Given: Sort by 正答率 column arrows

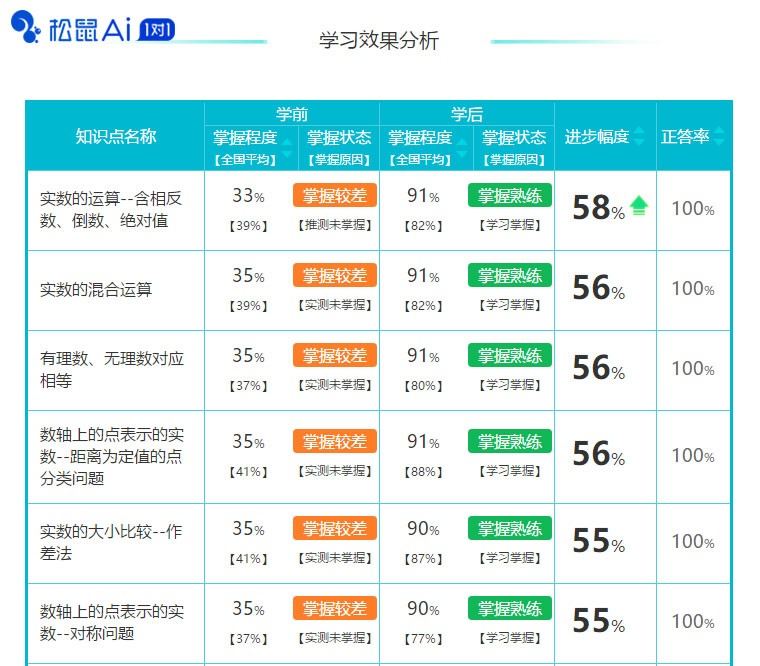Looking at the screenshot, I should click(719, 136).
